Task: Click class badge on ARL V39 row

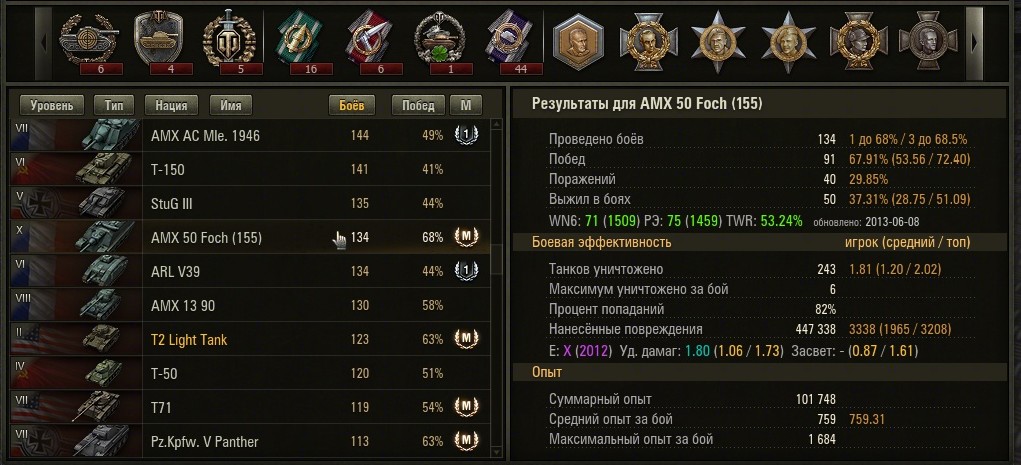Action: 465,271
